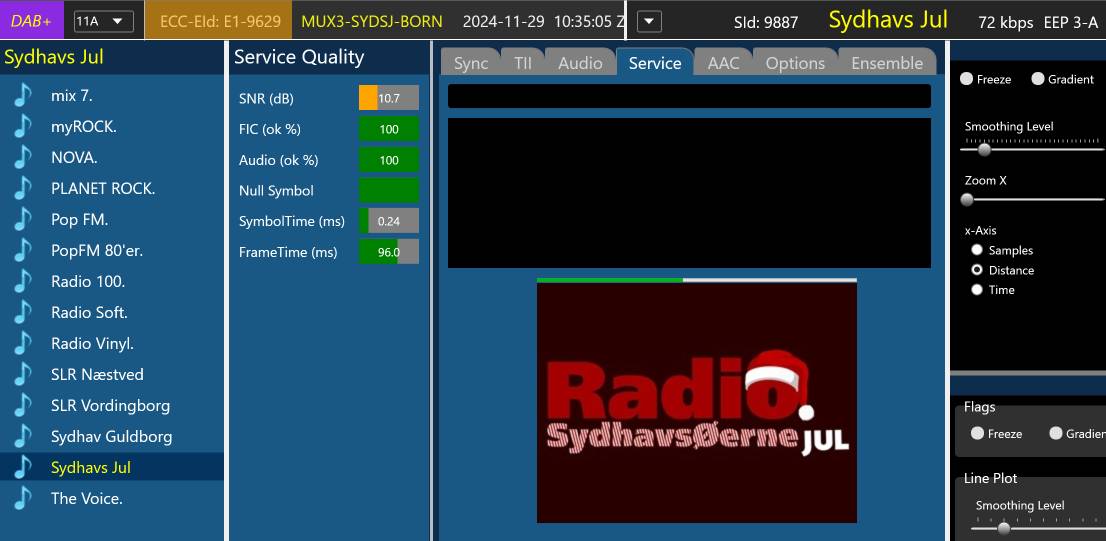Viewport: 1106px width, 541px height.
Task: Click the music note icon for SLR Næstved
Action: point(22,374)
